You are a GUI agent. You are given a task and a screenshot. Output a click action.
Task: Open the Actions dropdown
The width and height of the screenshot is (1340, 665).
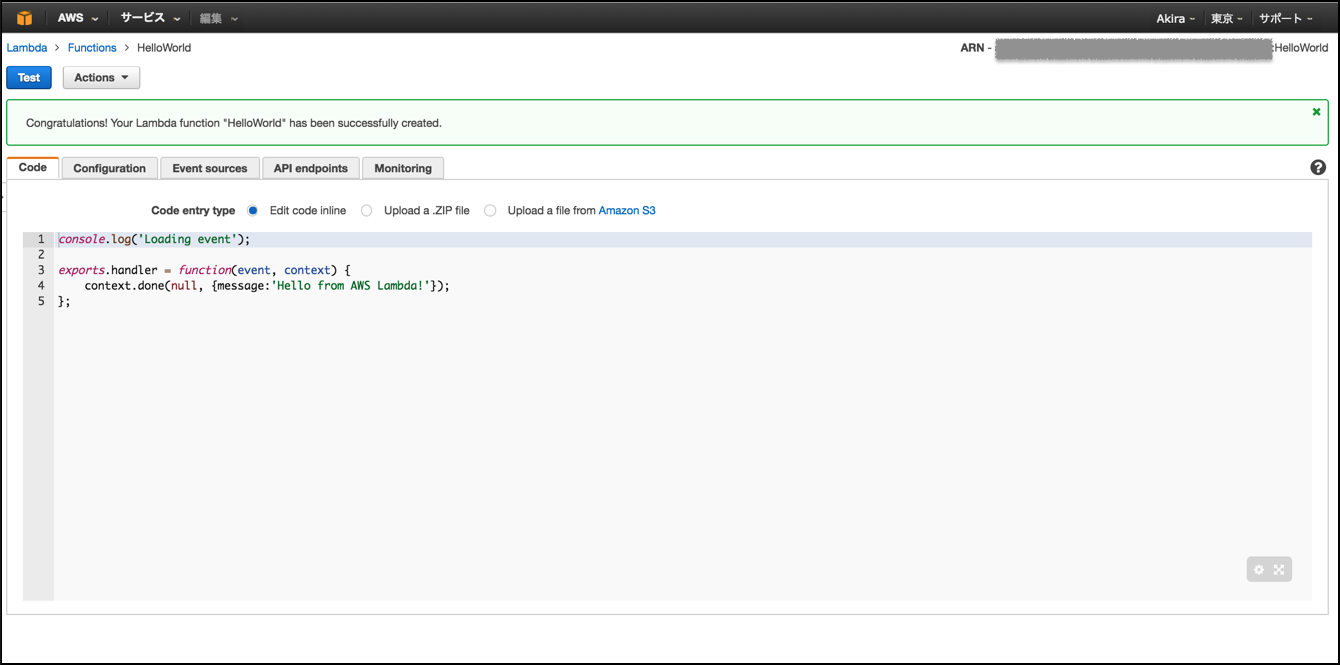point(100,77)
